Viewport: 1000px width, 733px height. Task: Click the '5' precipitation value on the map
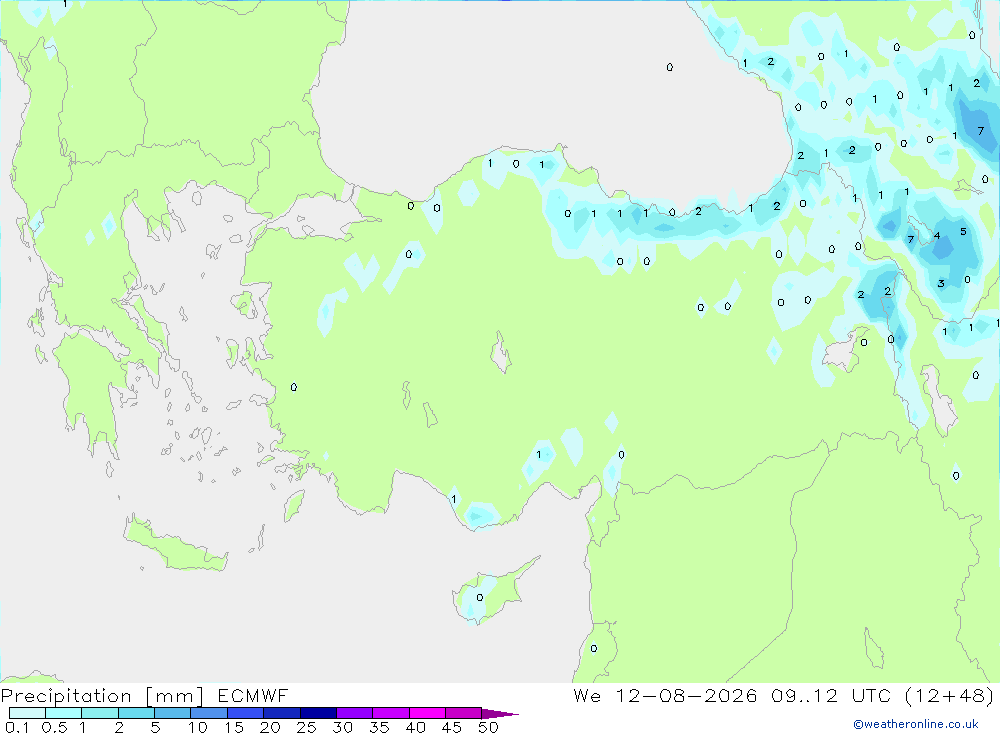point(963,232)
